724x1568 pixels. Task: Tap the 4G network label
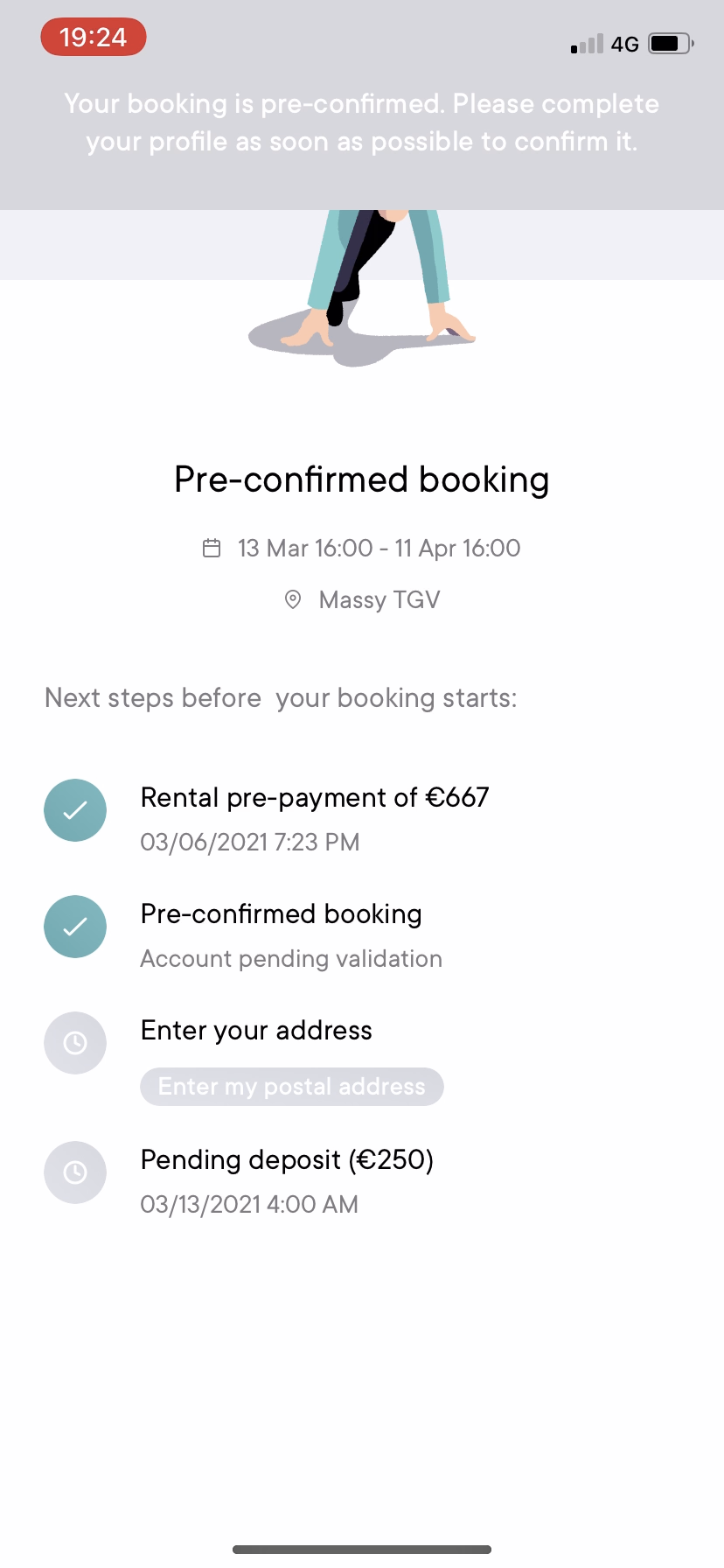[624, 44]
